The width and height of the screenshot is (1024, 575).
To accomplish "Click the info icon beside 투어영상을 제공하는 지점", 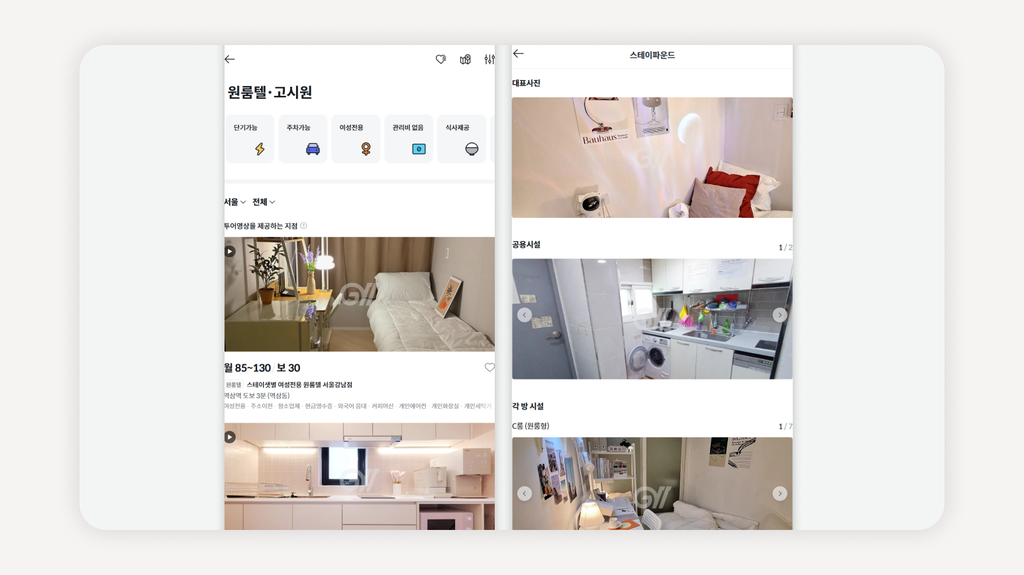I will pyautogui.click(x=303, y=226).
